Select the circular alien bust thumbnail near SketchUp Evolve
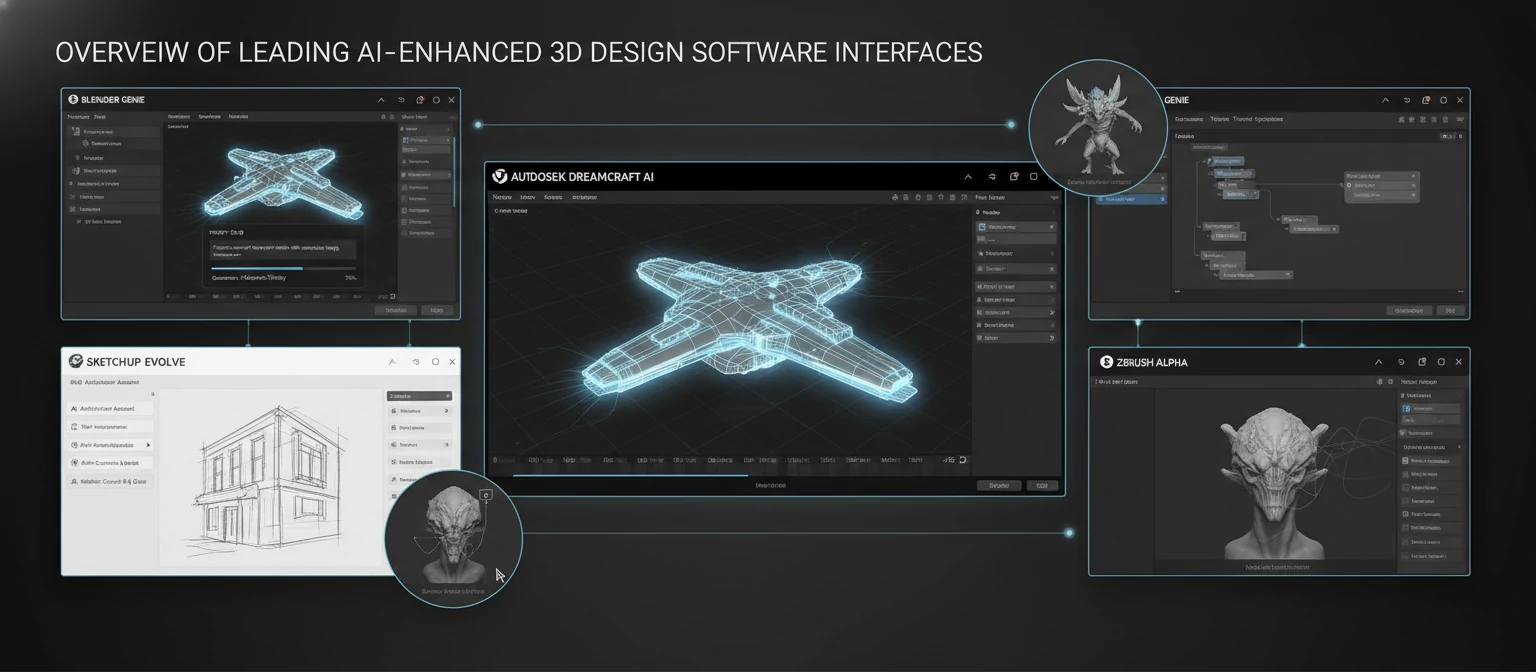 click(452, 540)
